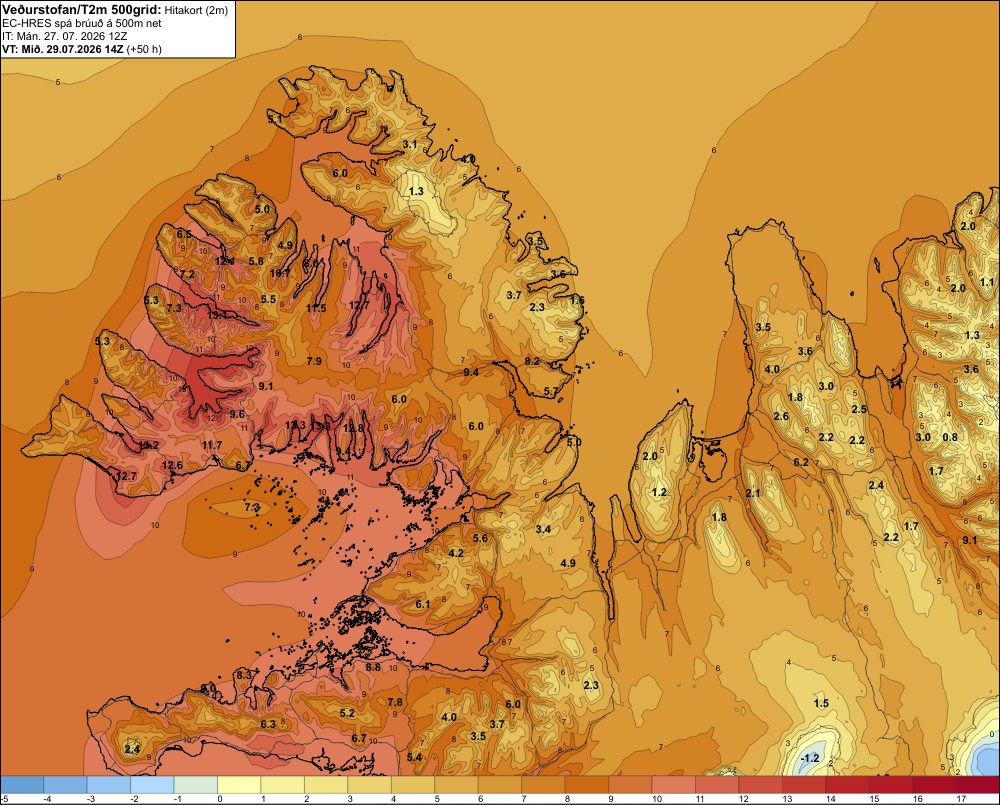Click the 2.4 value on Snæfellsnes peninsula
1000x805 pixels.
(132, 749)
